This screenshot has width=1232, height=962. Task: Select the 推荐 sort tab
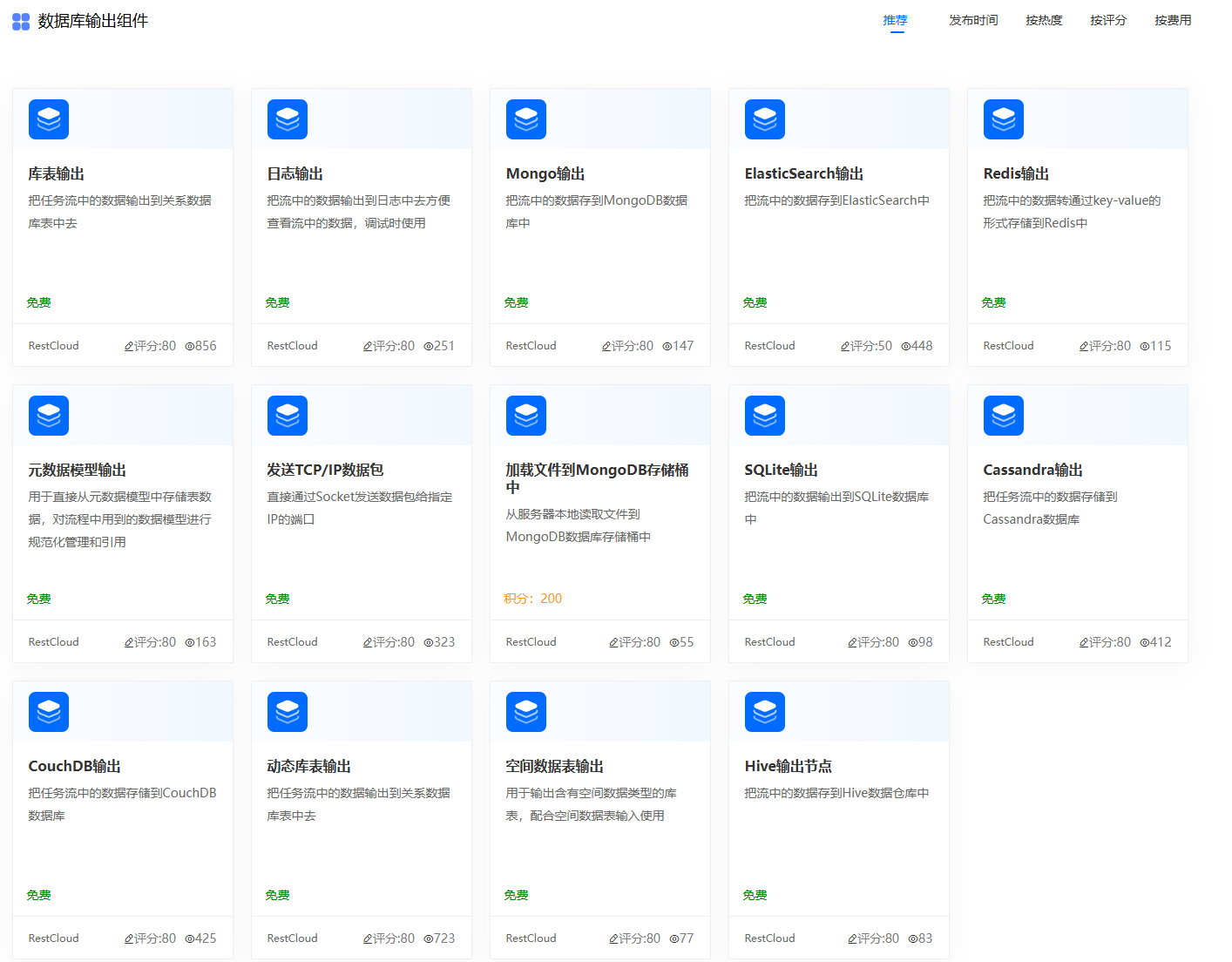[x=895, y=20]
